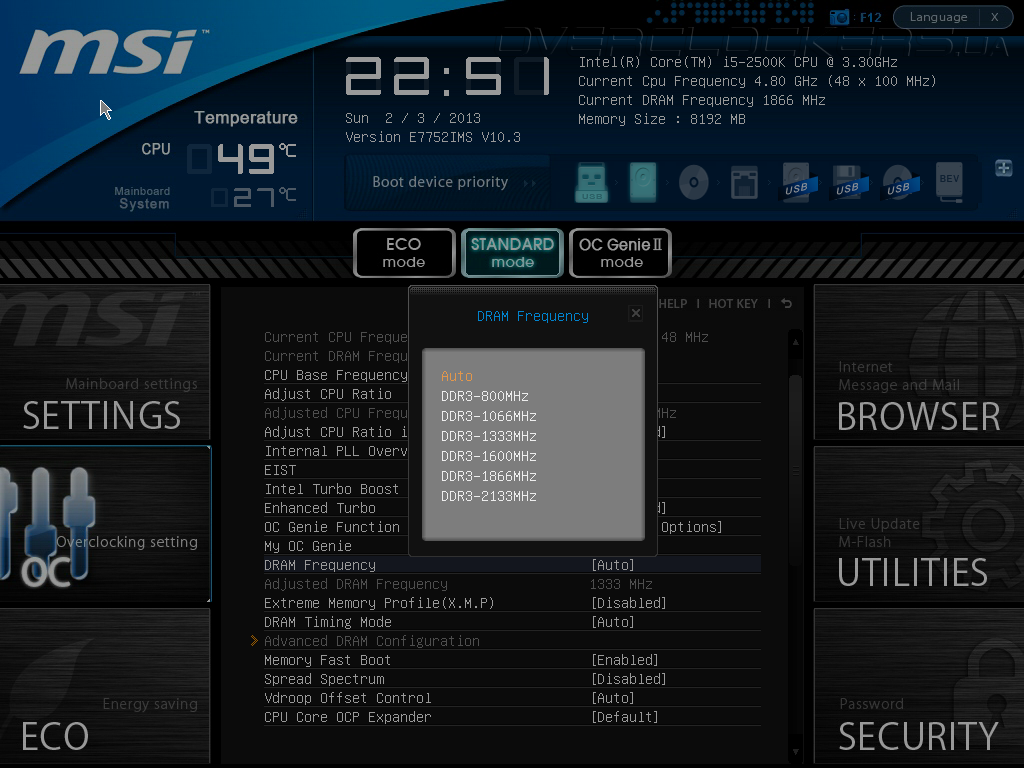Click the F12 screenshot camera icon
Screen dimensions: 1024x768
point(839,17)
